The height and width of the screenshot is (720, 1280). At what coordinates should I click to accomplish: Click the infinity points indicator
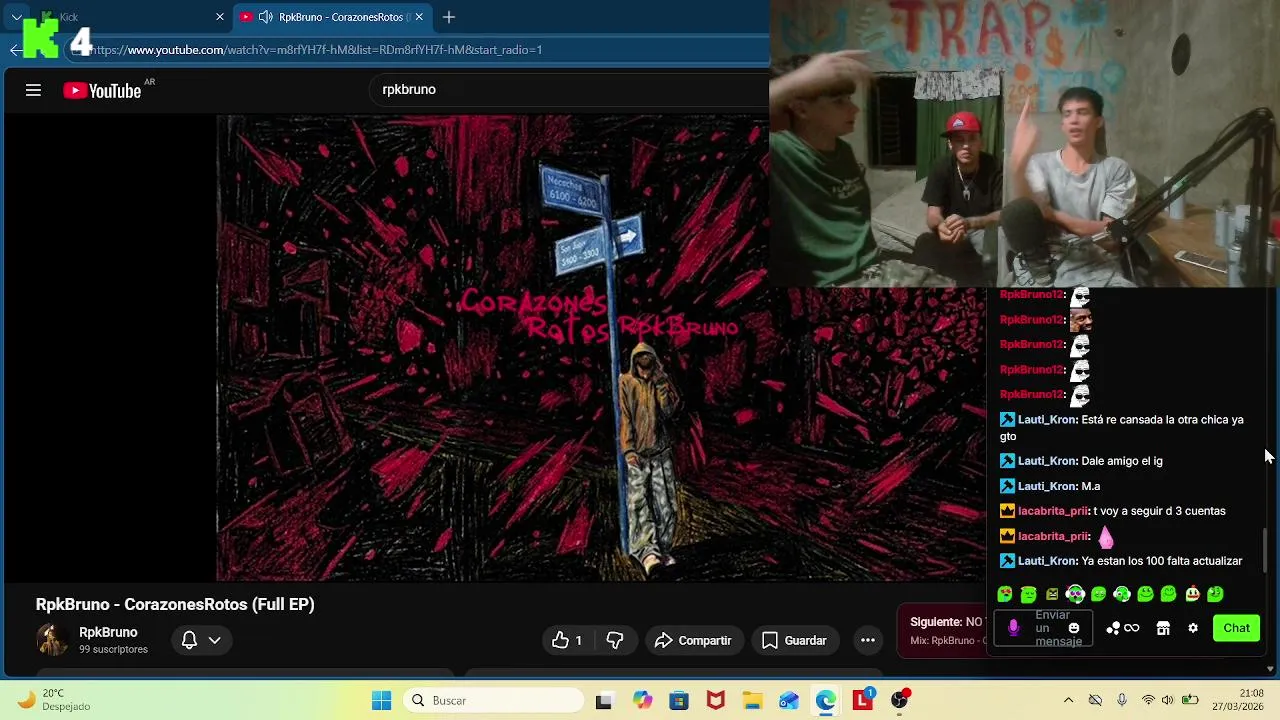point(1132,628)
